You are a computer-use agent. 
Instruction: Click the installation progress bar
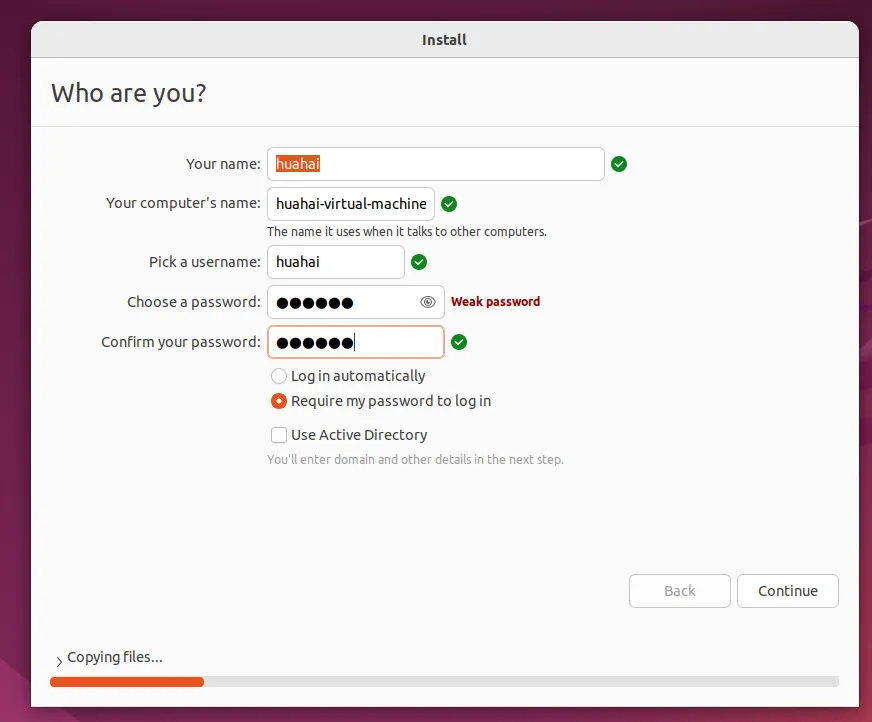coord(444,682)
